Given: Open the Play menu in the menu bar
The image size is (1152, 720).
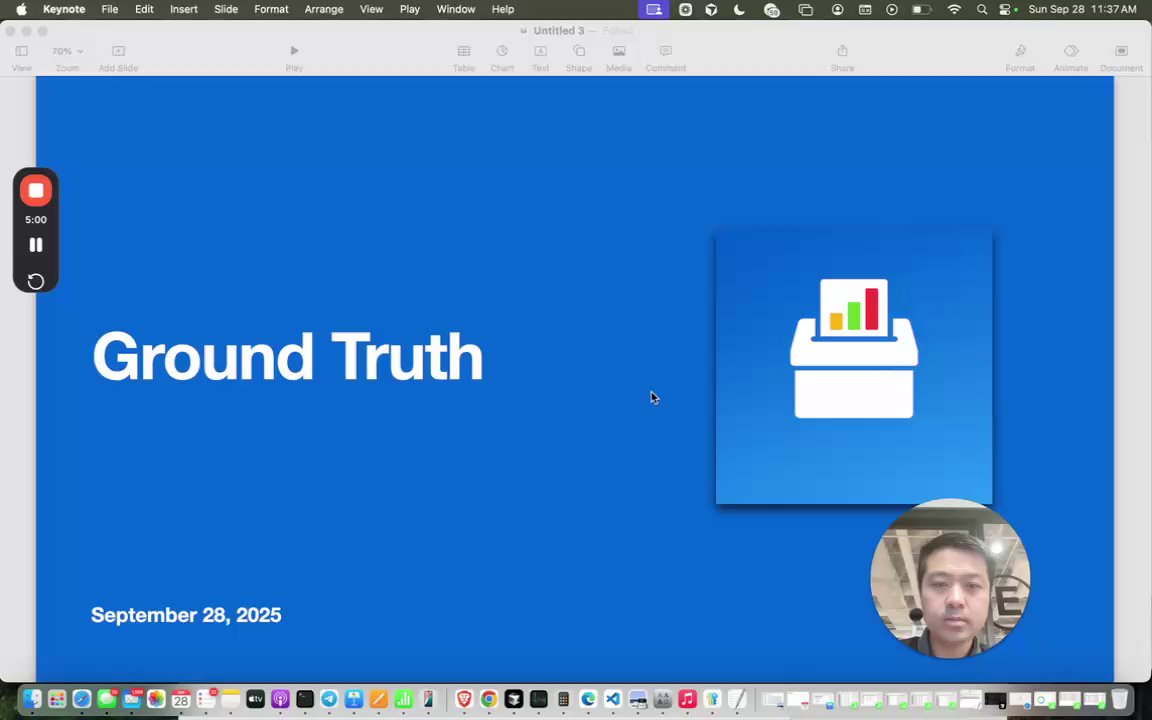Looking at the screenshot, I should pos(410,10).
